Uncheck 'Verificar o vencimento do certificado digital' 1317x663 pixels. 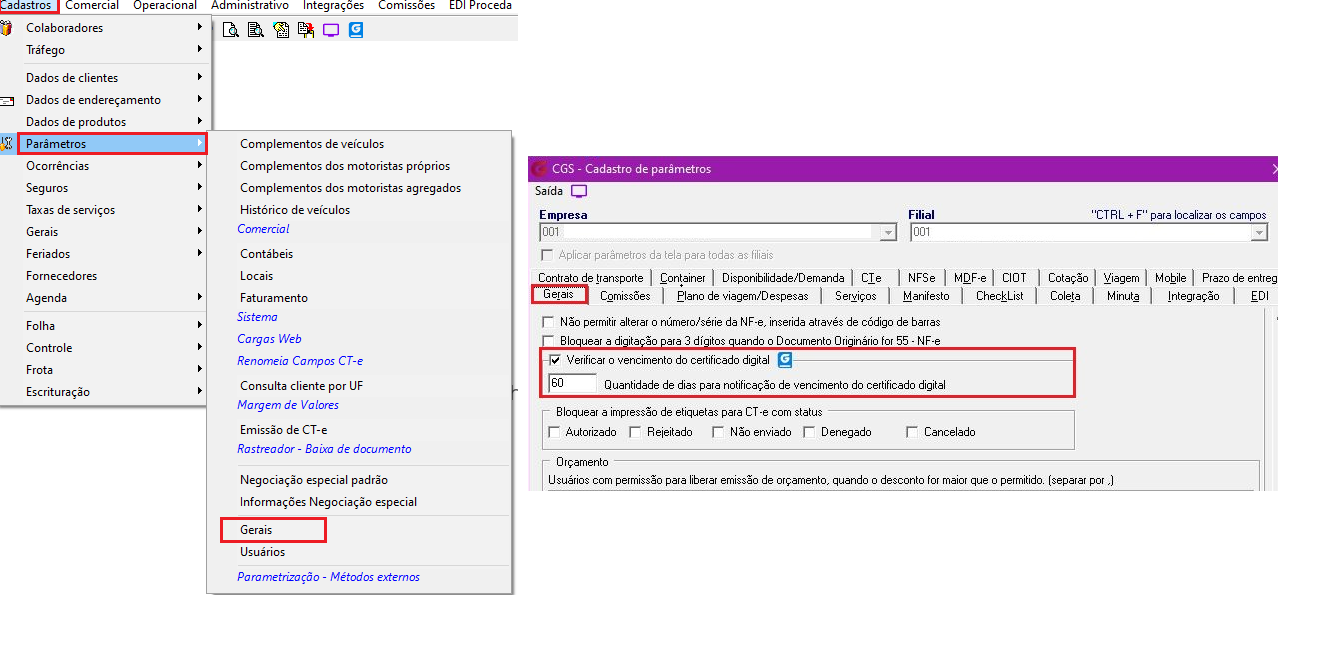(x=555, y=360)
